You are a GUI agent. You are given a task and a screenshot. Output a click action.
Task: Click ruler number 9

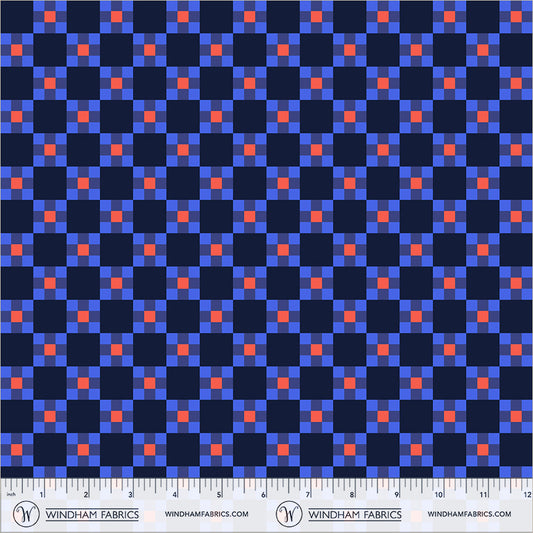[x=396, y=495]
